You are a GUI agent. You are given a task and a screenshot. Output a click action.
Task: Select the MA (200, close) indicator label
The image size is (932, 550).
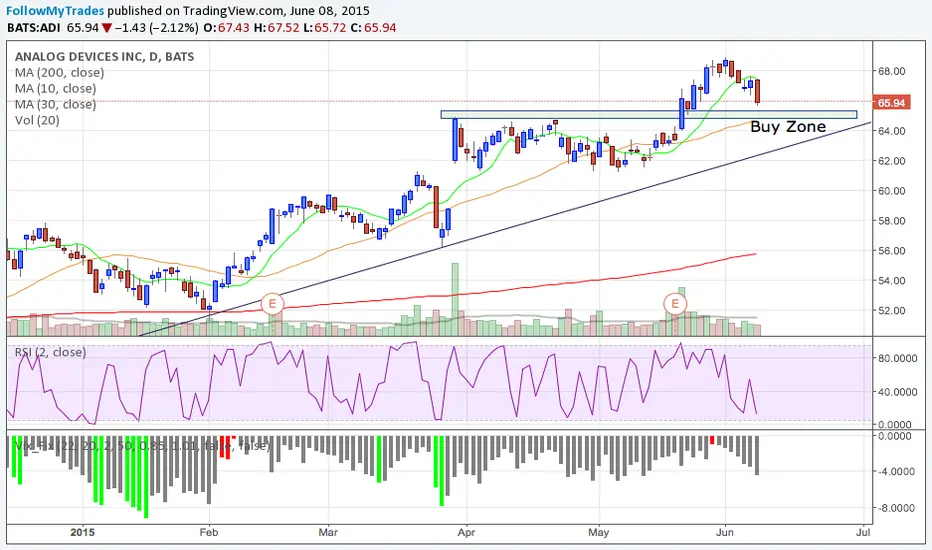tap(59, 73)
